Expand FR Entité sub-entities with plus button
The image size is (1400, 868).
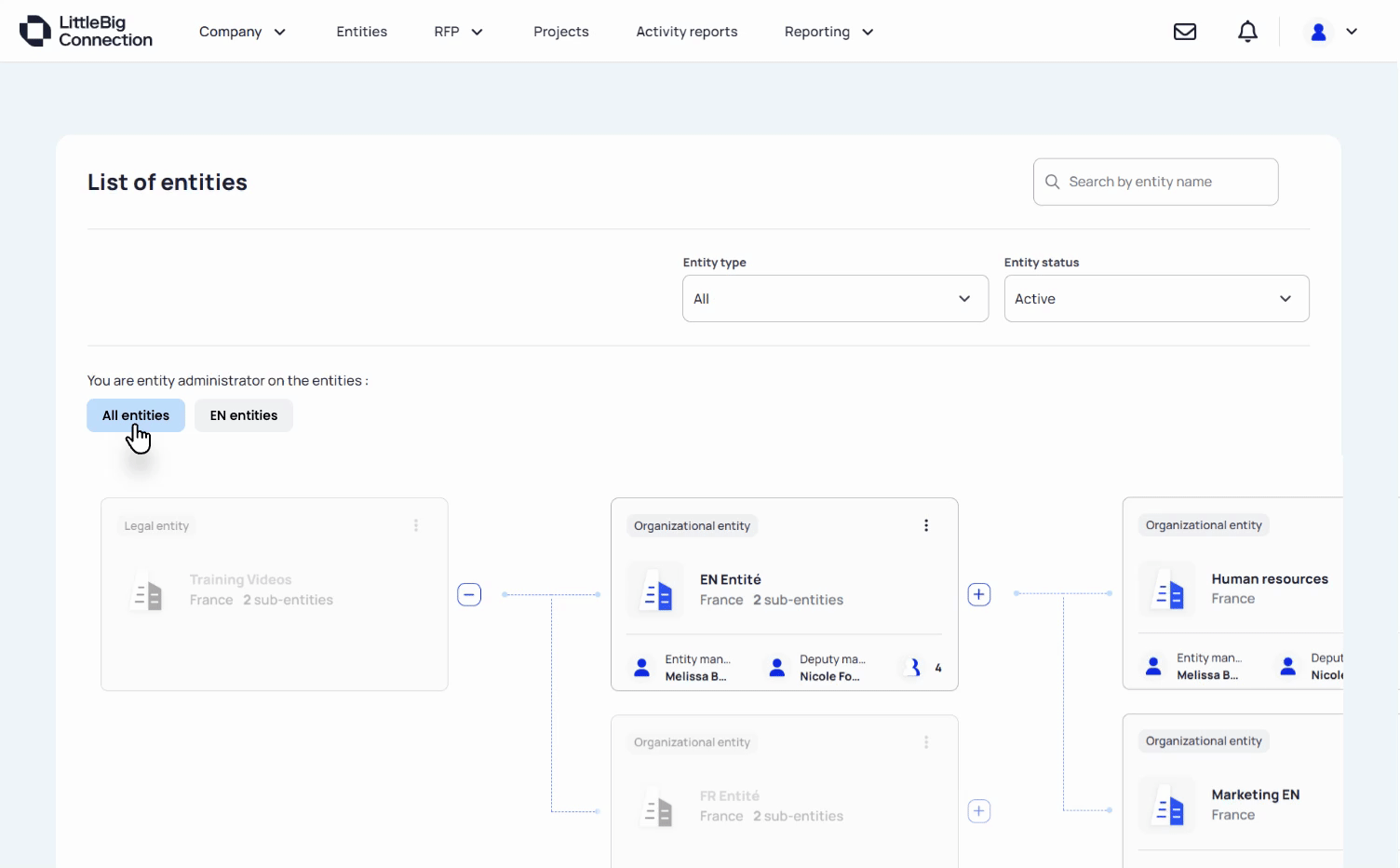pyautogui.click(x=979, y=811)
